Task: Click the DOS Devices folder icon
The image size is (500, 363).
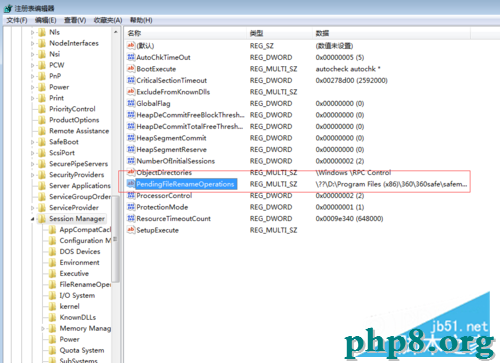Action: [52, 252]
